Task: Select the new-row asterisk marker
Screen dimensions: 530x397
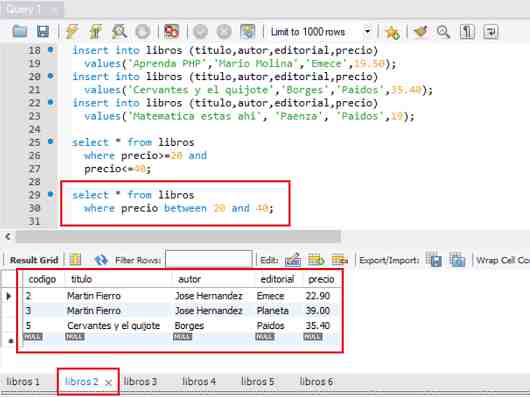Action: point(10,341)
